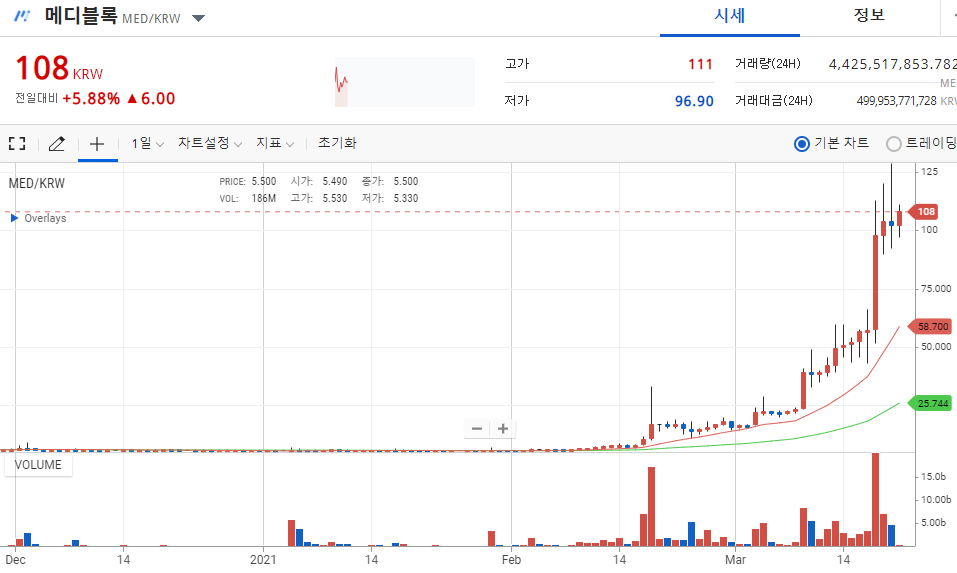Click the 고가 5.530 chart readout
957x573 pixels.
coord(319,198)
